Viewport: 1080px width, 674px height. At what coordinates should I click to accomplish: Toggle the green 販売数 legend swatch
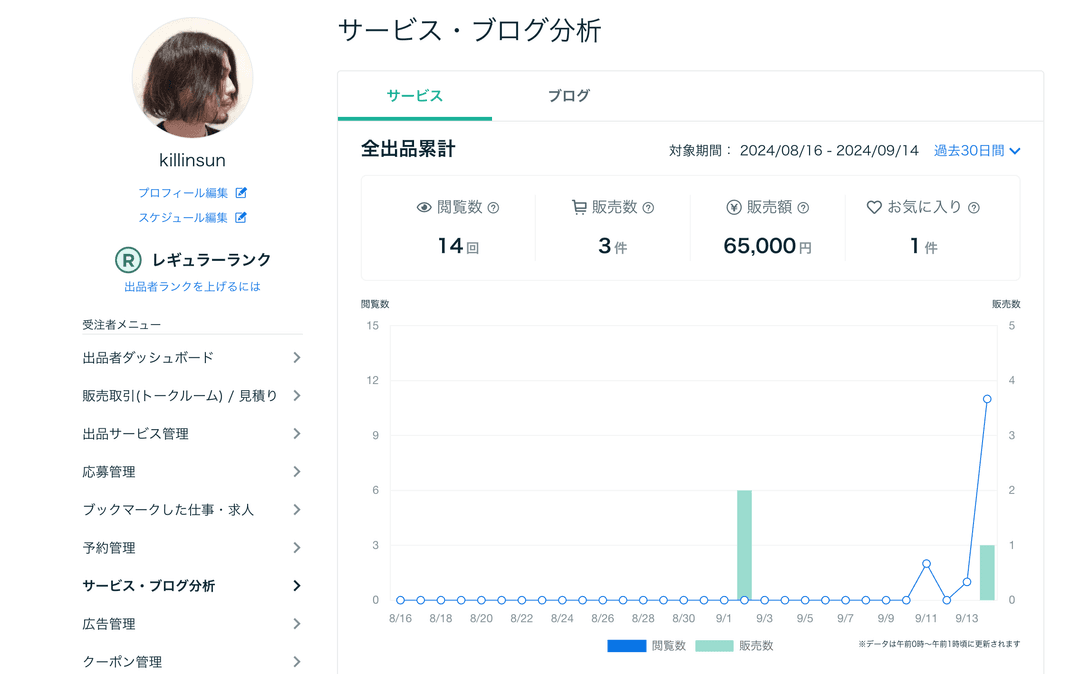pyautogui.click(x=714, y=646)
